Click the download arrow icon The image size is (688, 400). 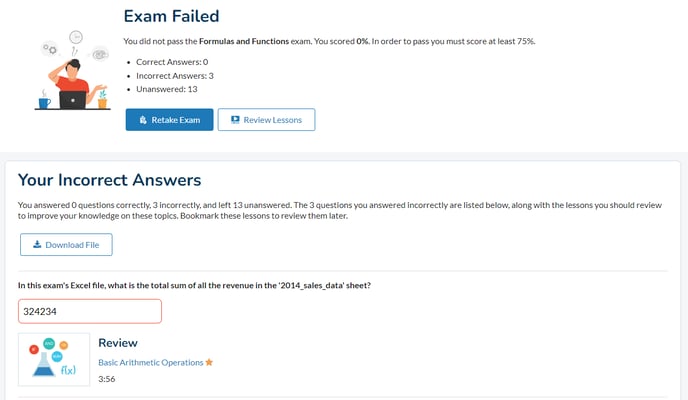[x=37, y=244]
